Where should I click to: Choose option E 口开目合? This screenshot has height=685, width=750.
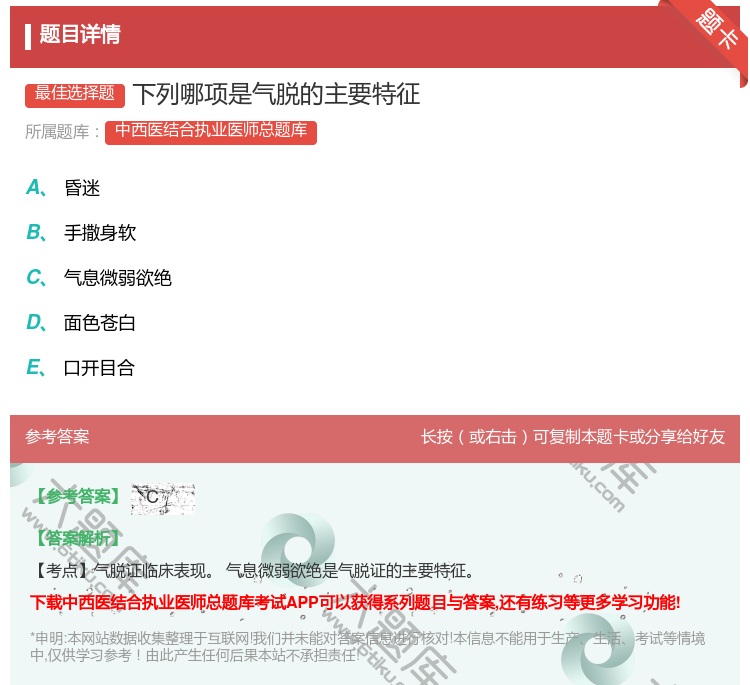pos(99,368)
